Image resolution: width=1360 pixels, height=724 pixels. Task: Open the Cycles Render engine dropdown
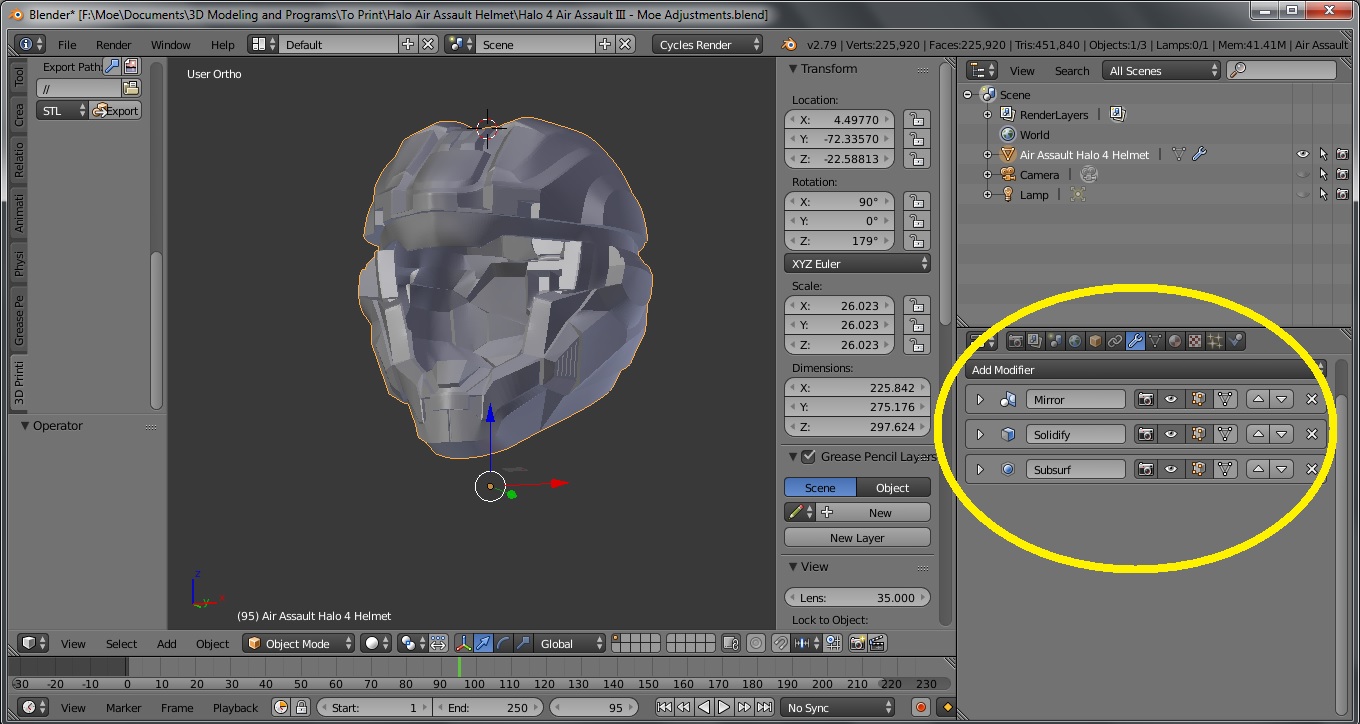point(708,44)
